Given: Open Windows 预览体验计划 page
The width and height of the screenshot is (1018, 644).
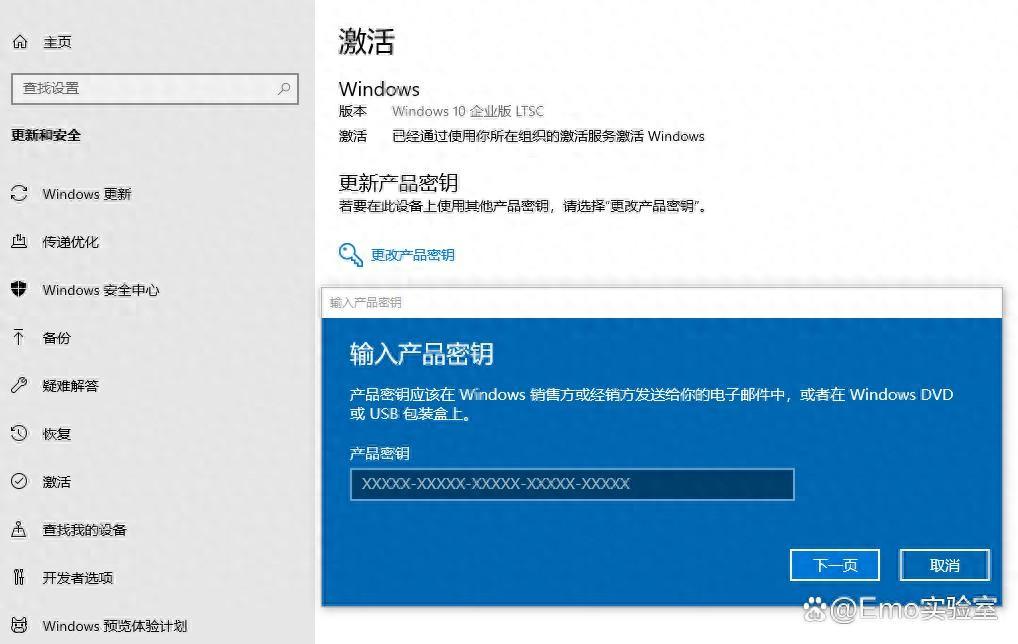Looking at the screenshot, I should (x=115, y=626).
